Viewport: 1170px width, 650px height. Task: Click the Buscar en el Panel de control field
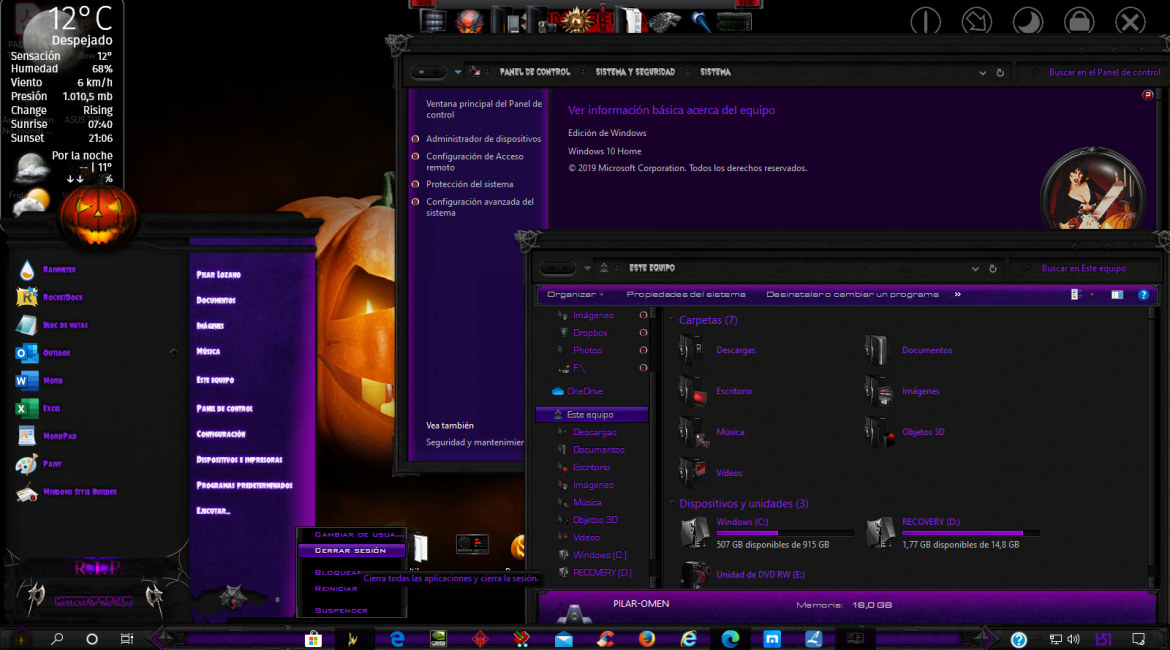click(1095, 72)
